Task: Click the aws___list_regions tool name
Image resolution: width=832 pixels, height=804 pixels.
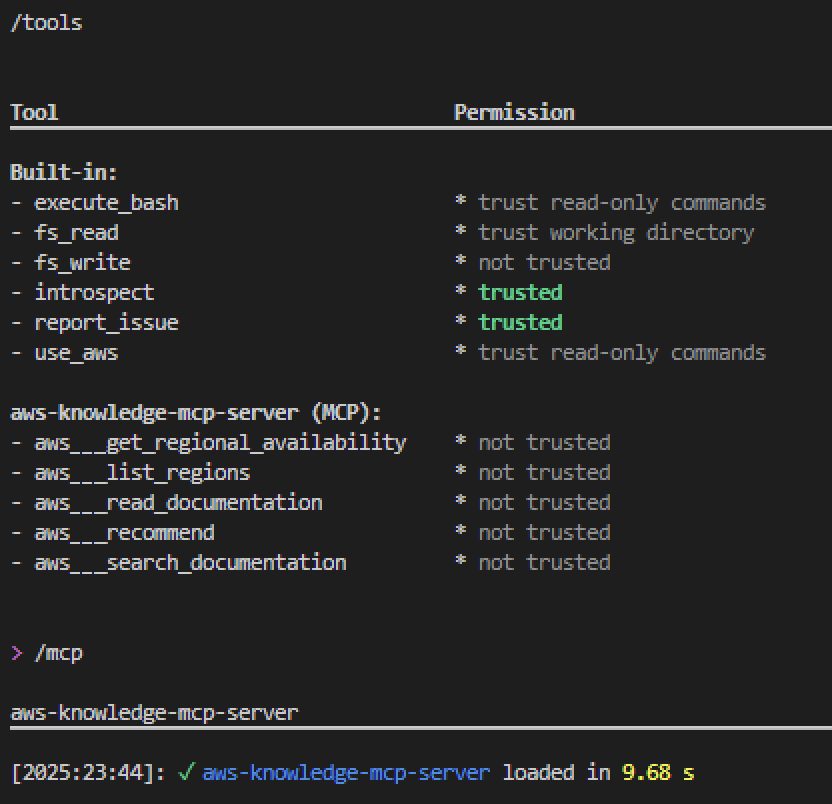Action: [142, 473]
